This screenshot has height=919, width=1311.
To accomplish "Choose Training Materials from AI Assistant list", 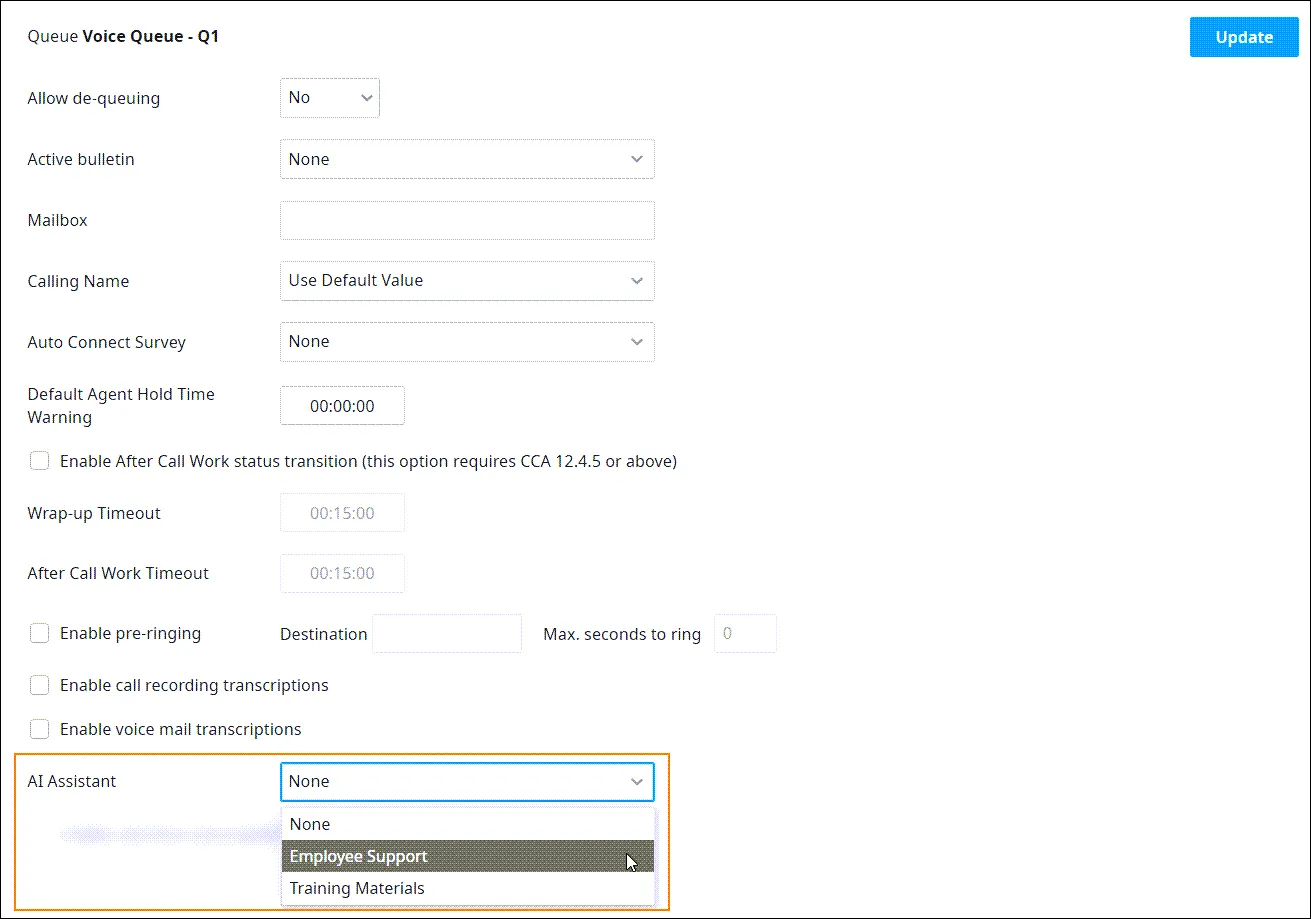I will pos(467,888).
